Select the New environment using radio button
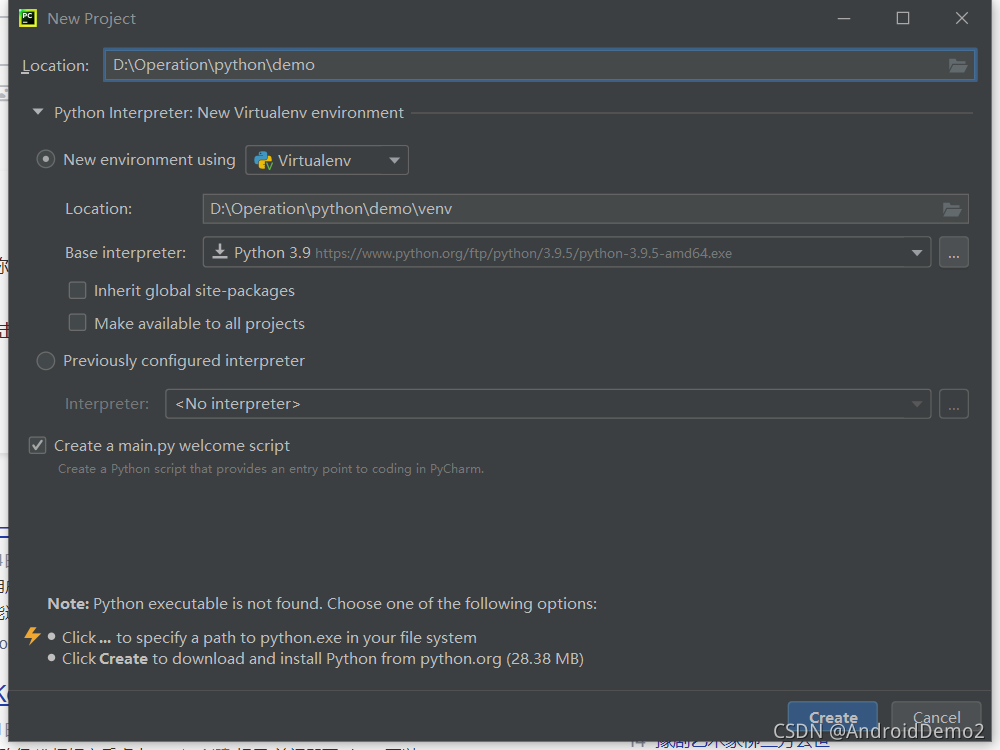The image size is (1000, 750). (45, 159)
